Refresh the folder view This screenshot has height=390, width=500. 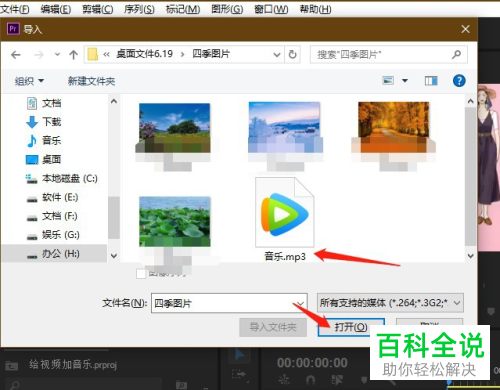(x=292, y=54)
